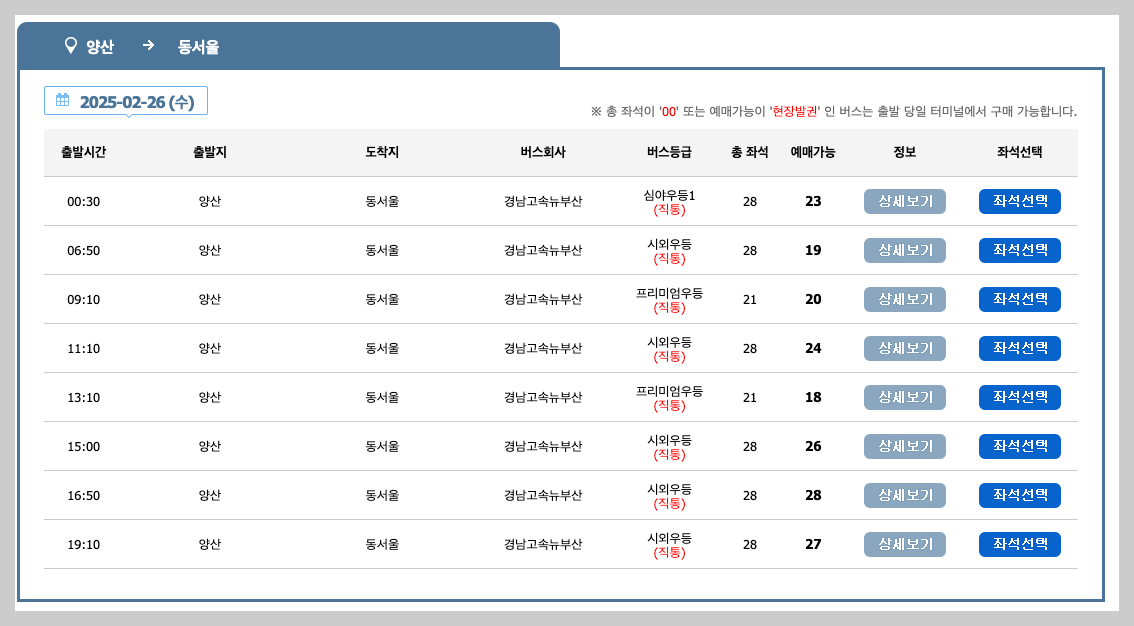The image size is (1134, 626).
Task: Click the calendar icon beside the date
Action: pyautogui.click(x=60, y=100)
